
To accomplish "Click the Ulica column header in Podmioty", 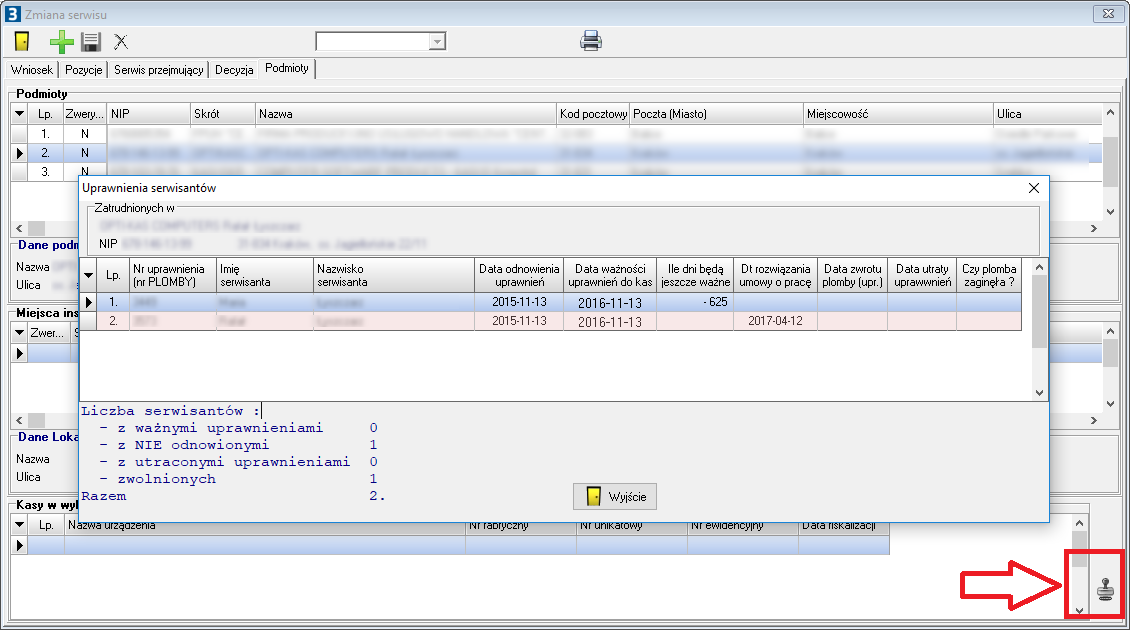I will tap(1047, 114).
